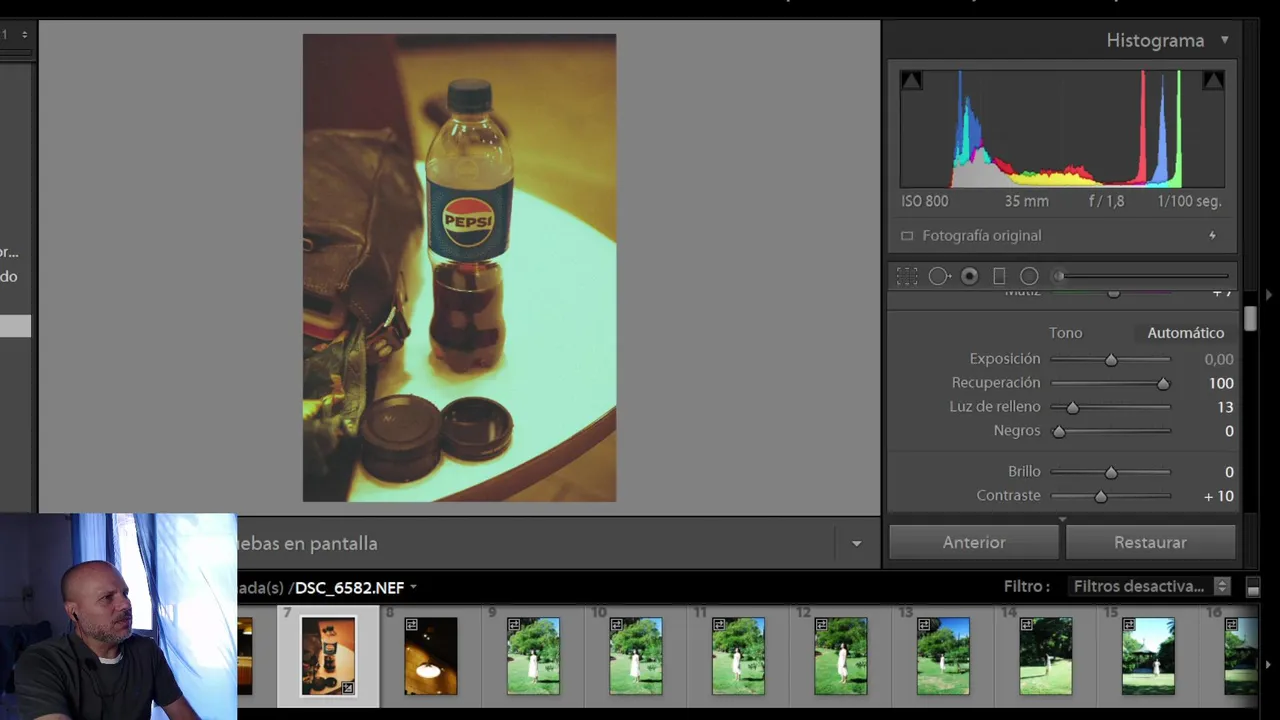
Task: Adjust the Negros slider
Action: [1110, 431]
